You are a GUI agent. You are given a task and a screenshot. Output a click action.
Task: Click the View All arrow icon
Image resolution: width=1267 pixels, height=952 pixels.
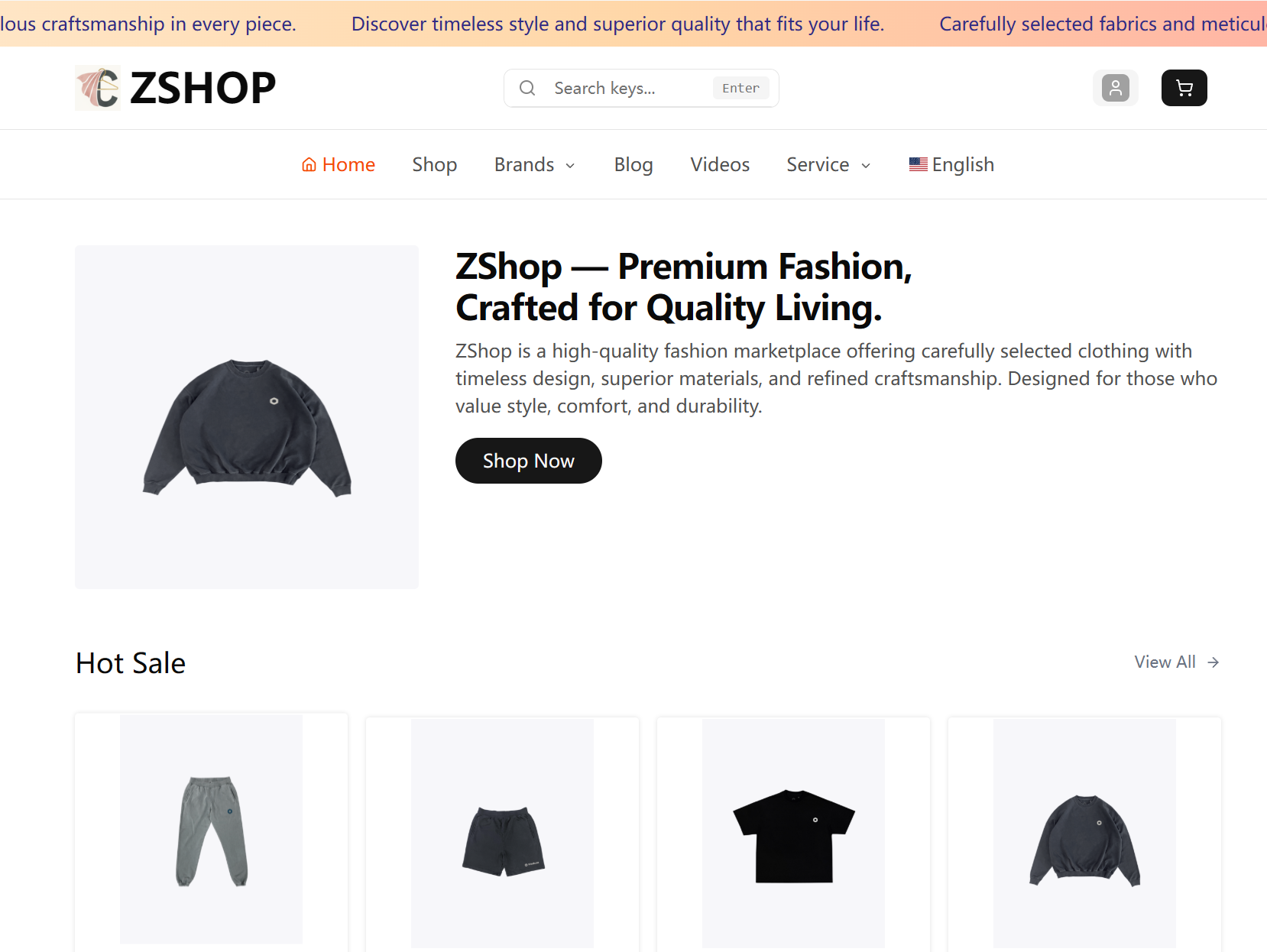point(1213,662)
